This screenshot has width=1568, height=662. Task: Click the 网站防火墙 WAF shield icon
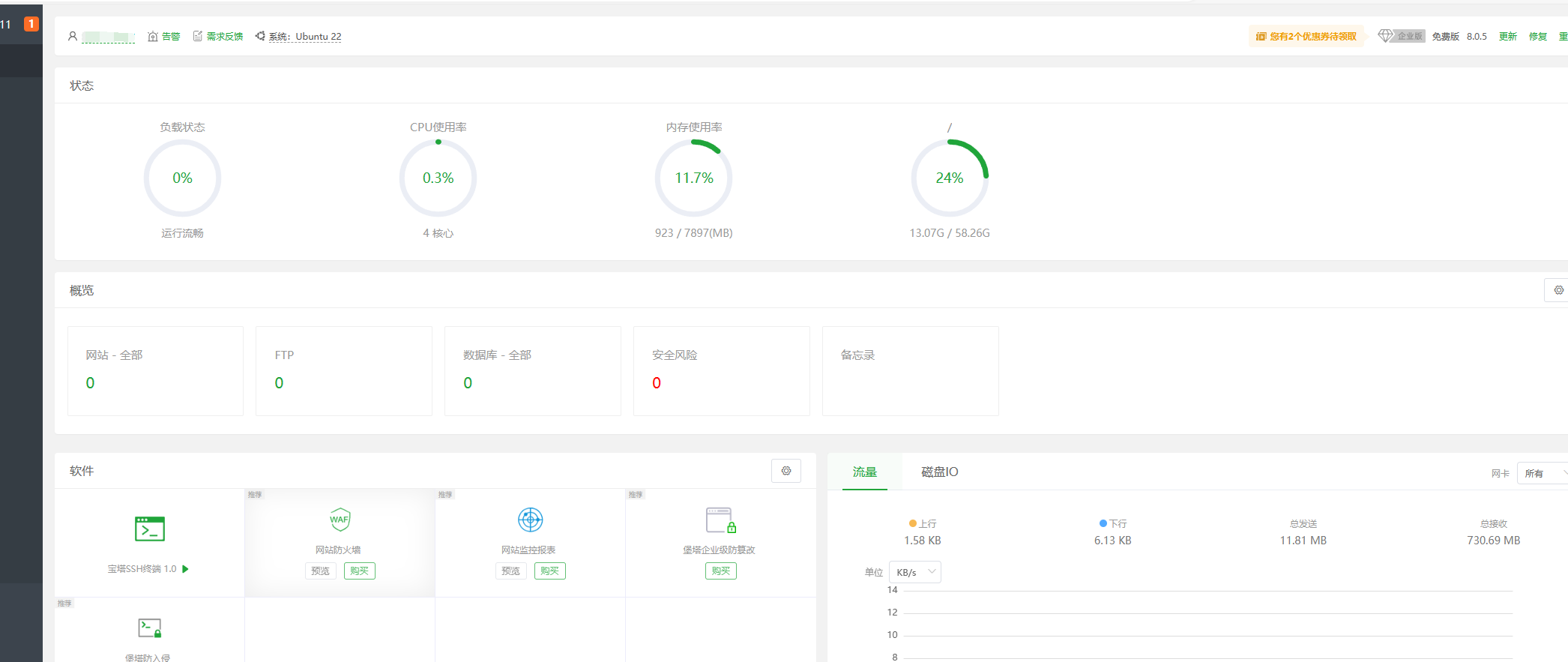tap(340, 519)
